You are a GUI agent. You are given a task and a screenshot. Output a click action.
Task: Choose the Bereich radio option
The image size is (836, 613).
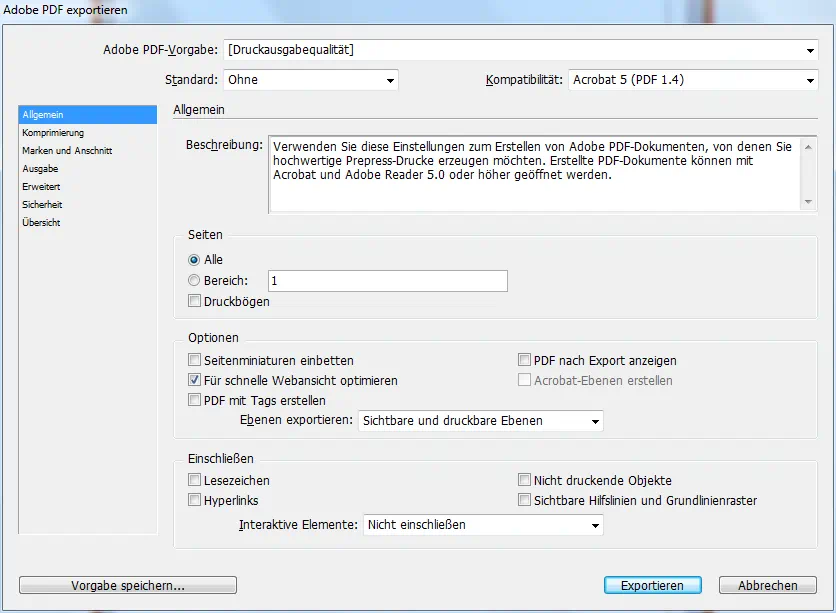point(194,281)
